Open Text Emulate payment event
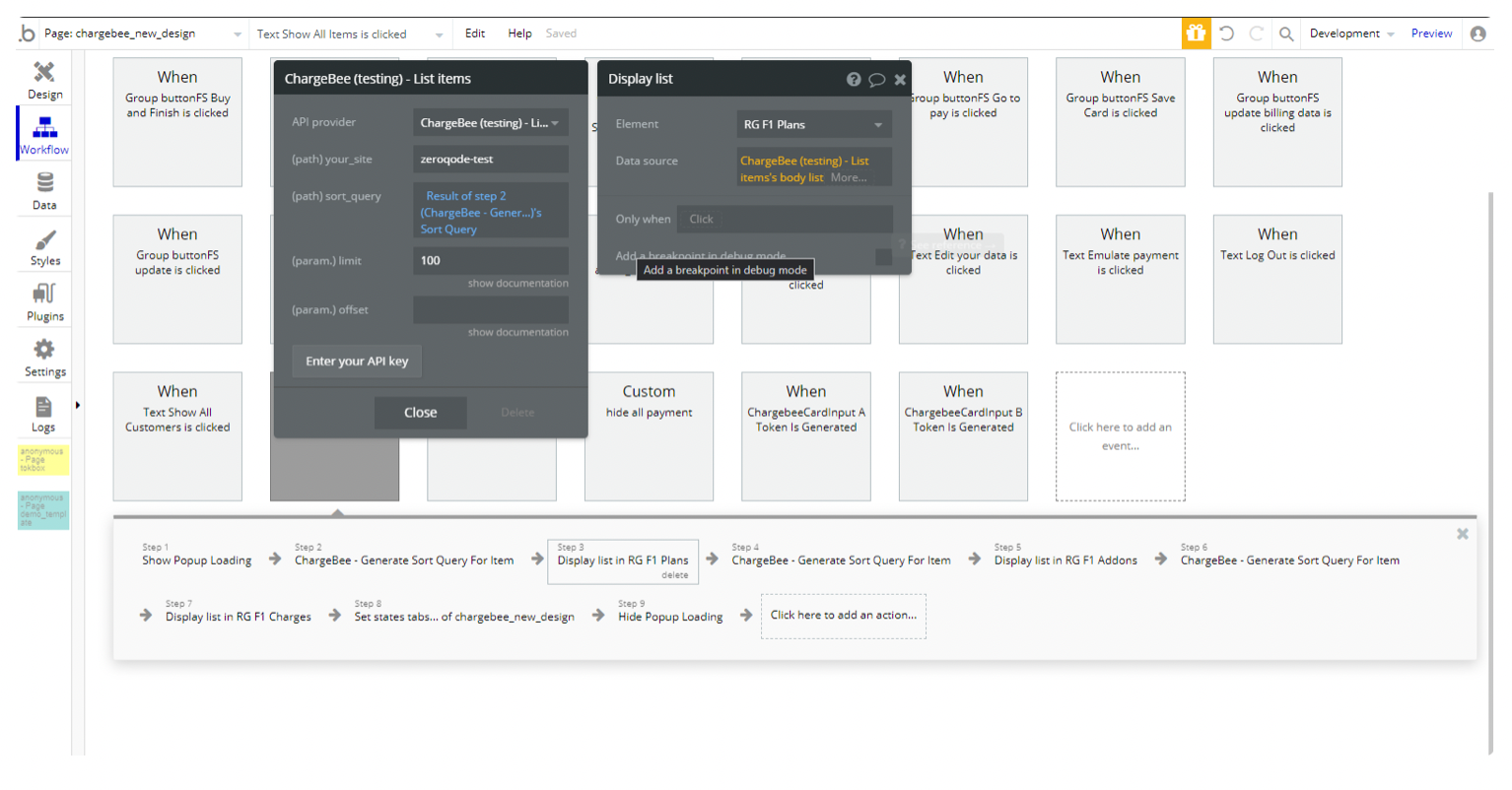 (x=1120, y=279)
